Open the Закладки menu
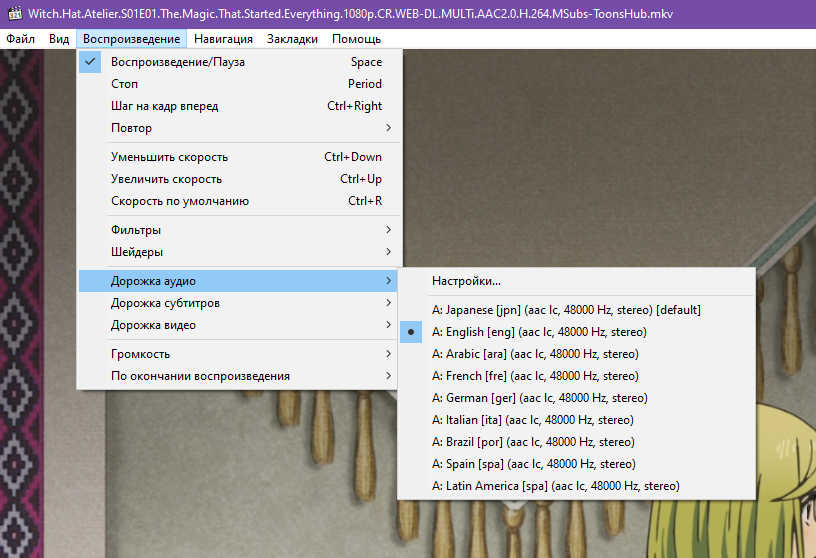 click(x=292, y=39)
